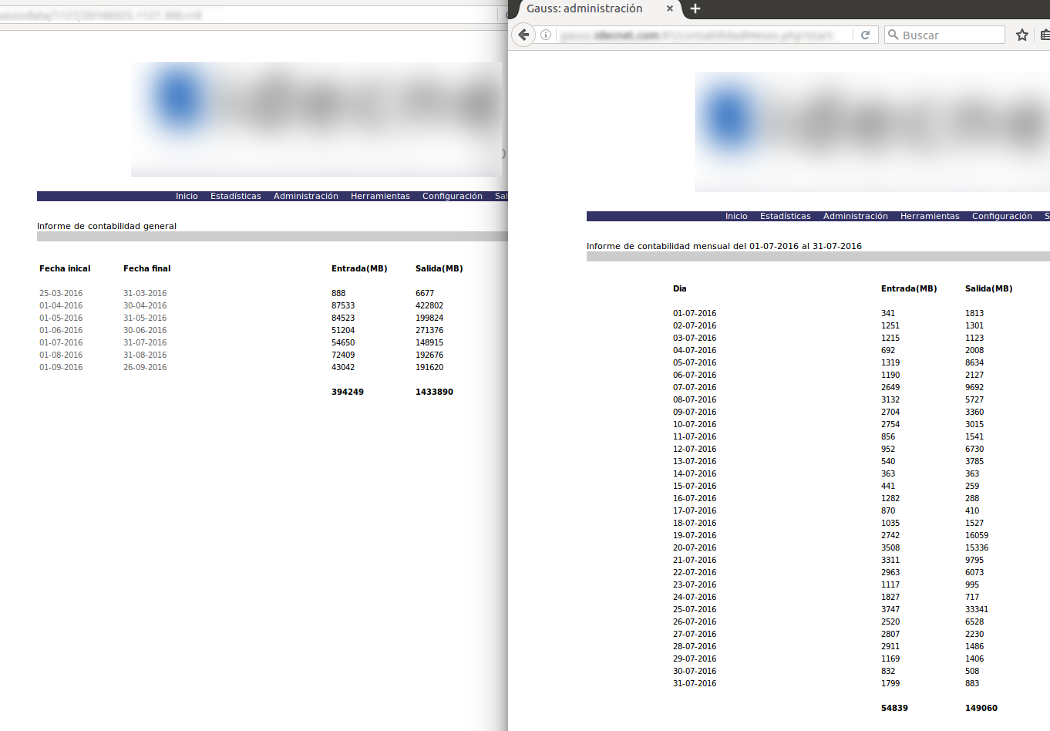This screenshot has width=1050, height=731.
Task: Open Inicio in the left window menu
Action: 187,196
